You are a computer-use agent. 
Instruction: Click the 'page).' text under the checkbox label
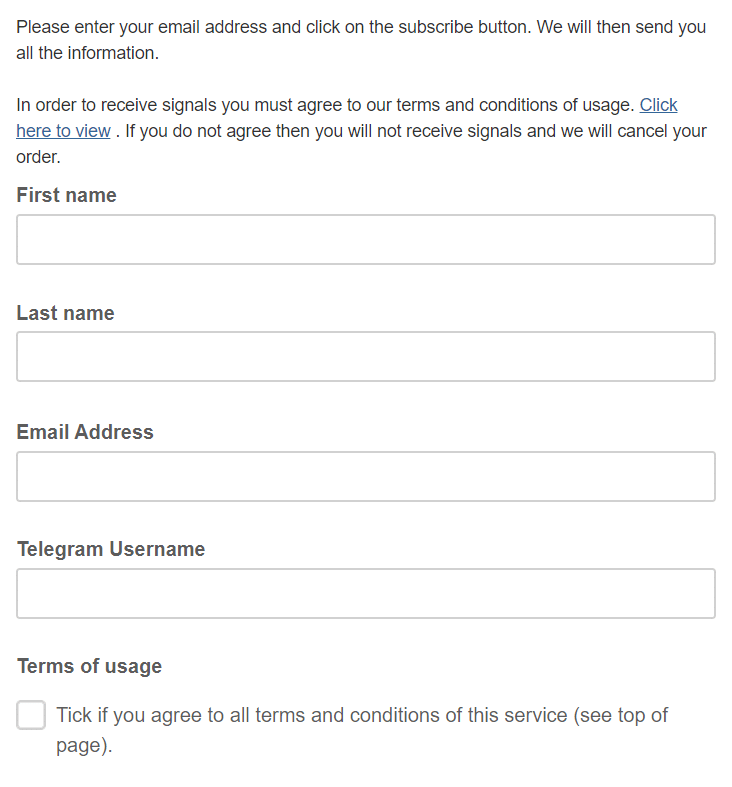[84, 745]
